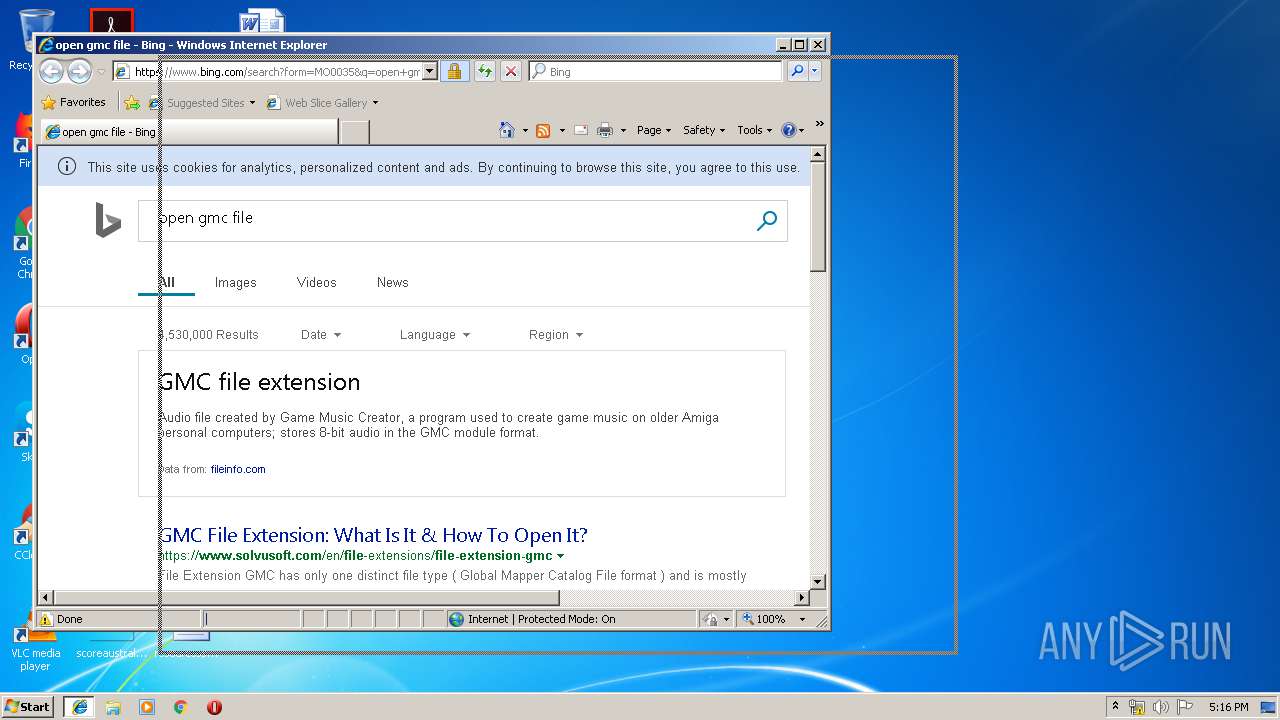Expand the Web Slice Gallery dropdown
Image resolution: width=1280 pixels, height=720 pixels.
(x=375, y=103)
